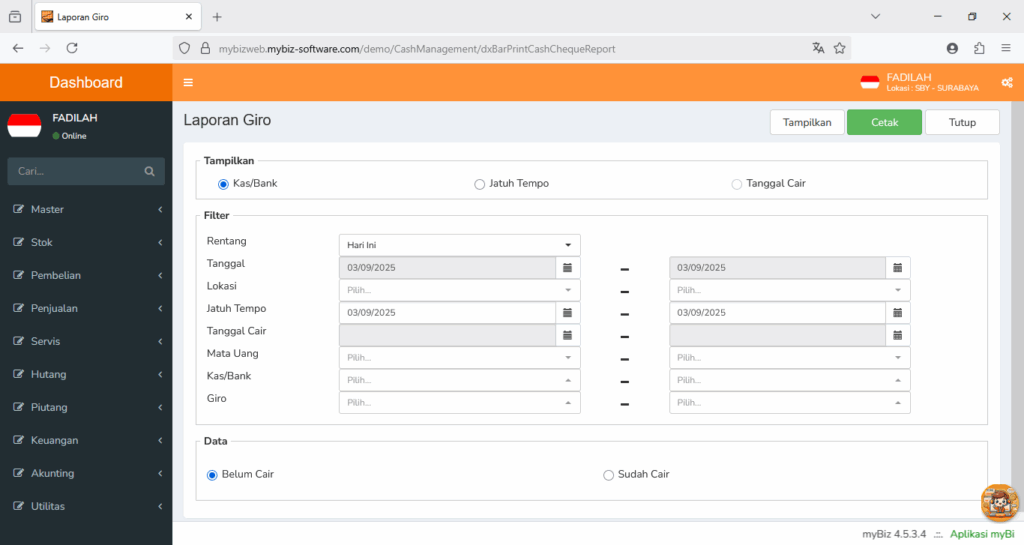Open the second Giro dropdown
This screenshot has width=1024, height=545.
pyautogui.click(x=790, y=403)
